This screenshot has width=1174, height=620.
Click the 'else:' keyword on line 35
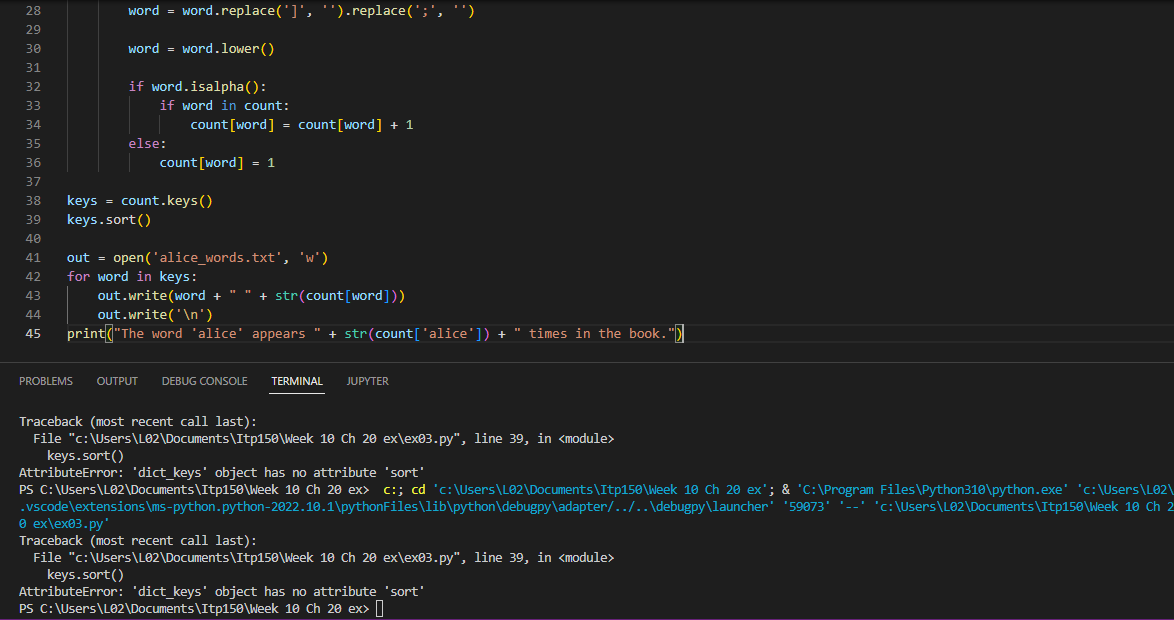tap(147, 144)
